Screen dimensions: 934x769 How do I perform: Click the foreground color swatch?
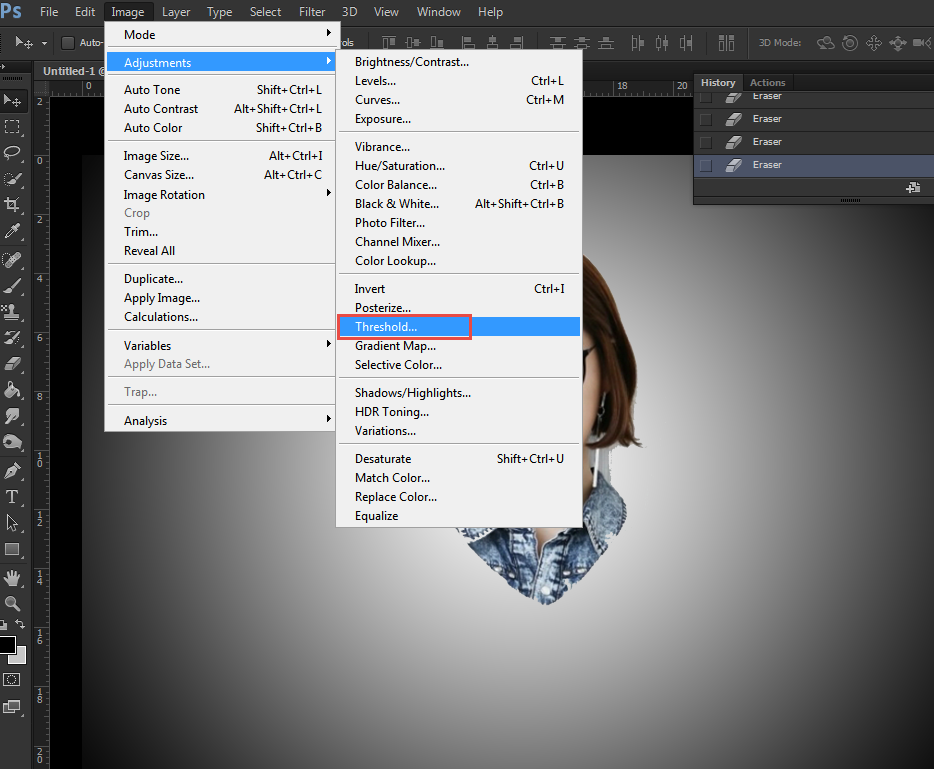click(x=7, y=645)
